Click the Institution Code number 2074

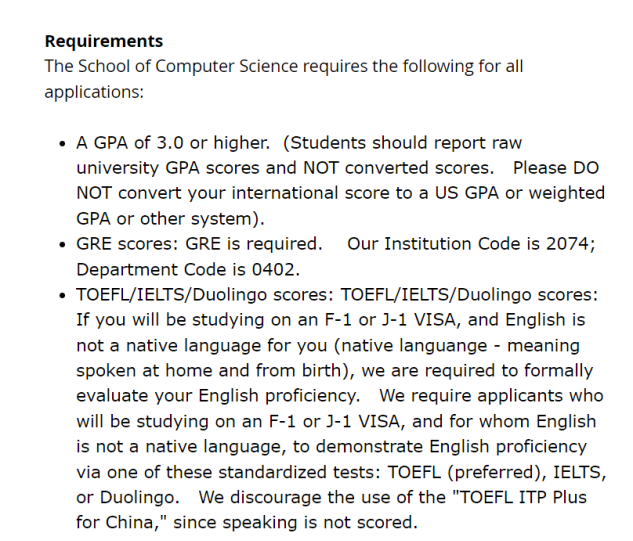570,244
